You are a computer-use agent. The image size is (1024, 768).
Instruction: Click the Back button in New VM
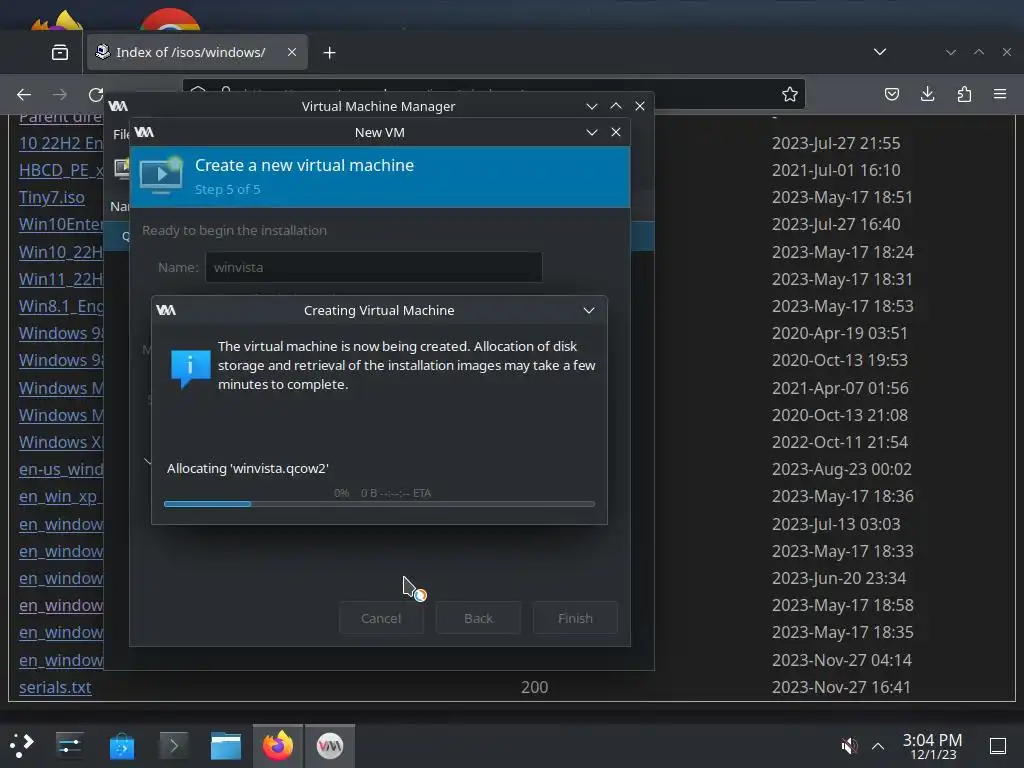point(478,618)
